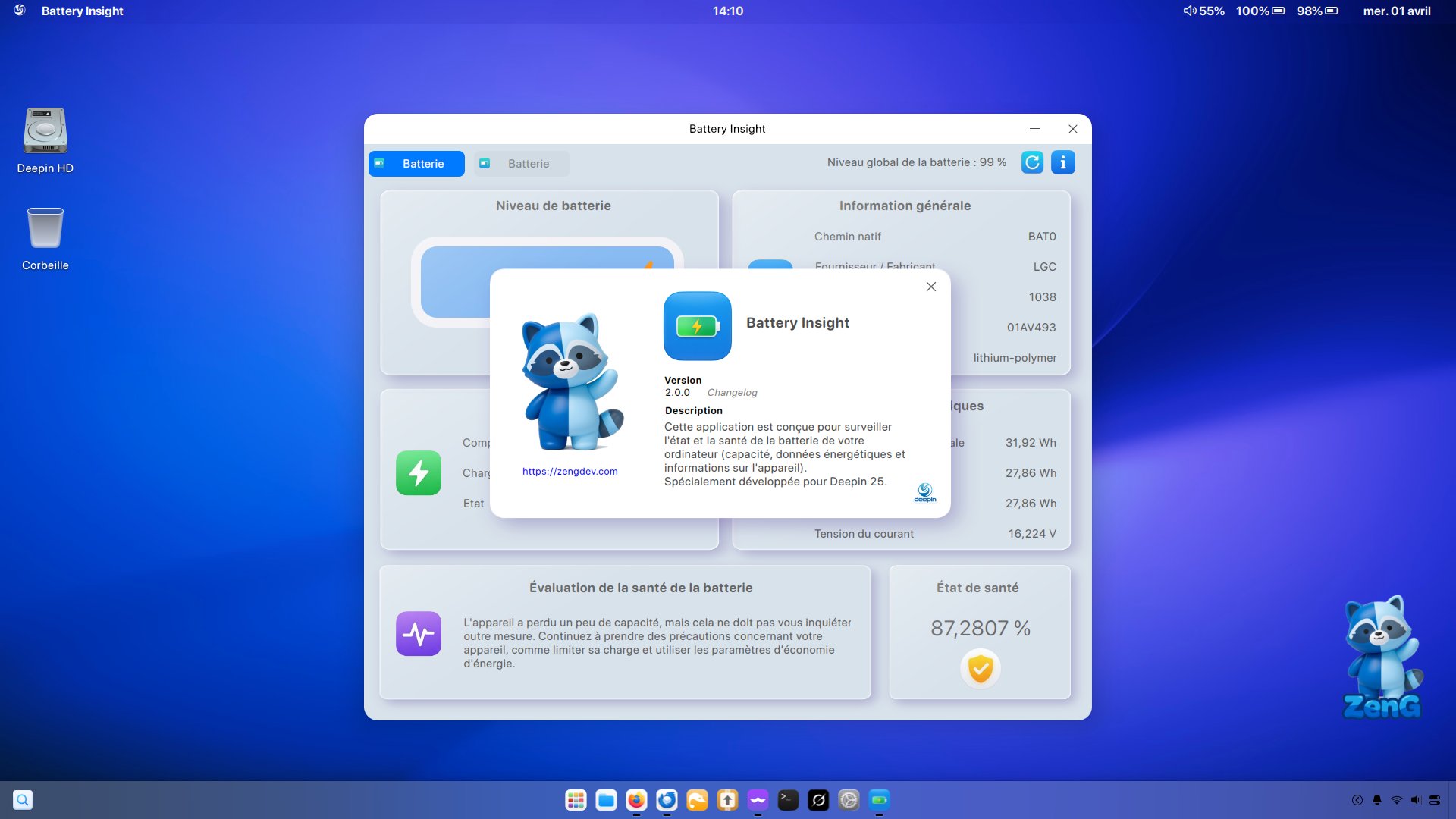Viewport: 1456px width, 819px height.
Task: Click the green charging bolt icon
Action: pyautogui.click(x=418, y=473)
